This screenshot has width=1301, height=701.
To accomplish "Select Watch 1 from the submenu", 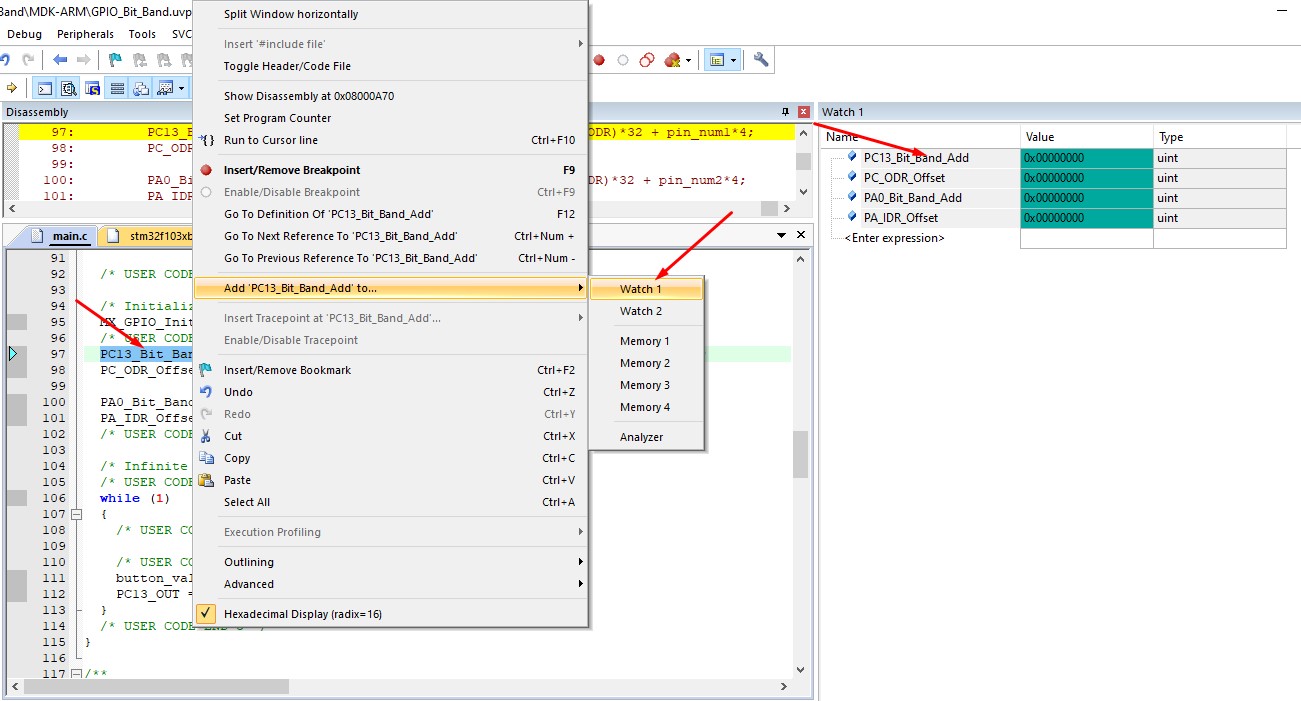I will tap(641, 289).
